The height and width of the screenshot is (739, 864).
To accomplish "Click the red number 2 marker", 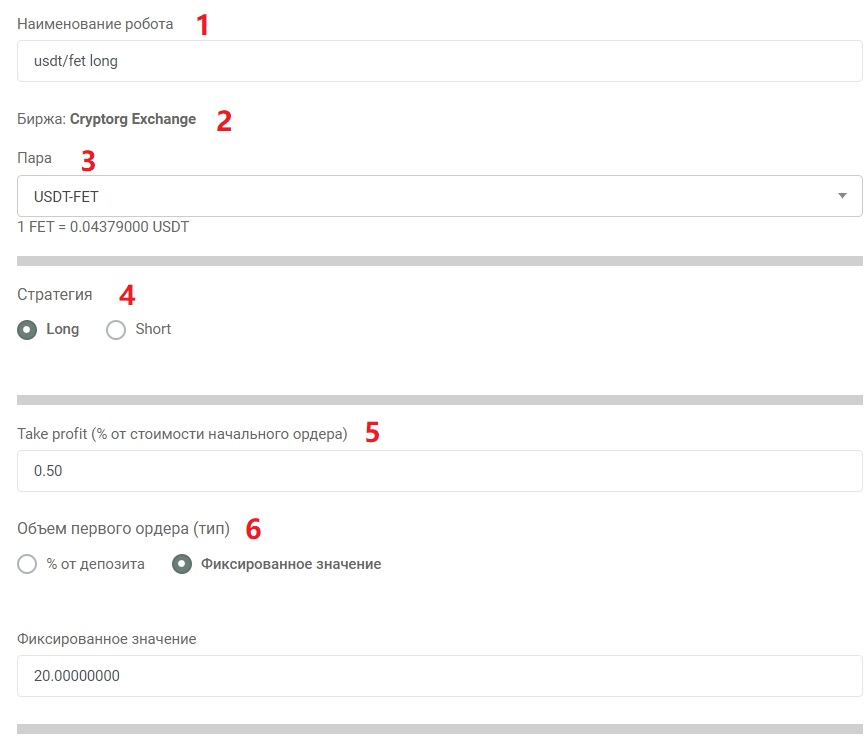I will pyautogui.click(x=224, y=121).
